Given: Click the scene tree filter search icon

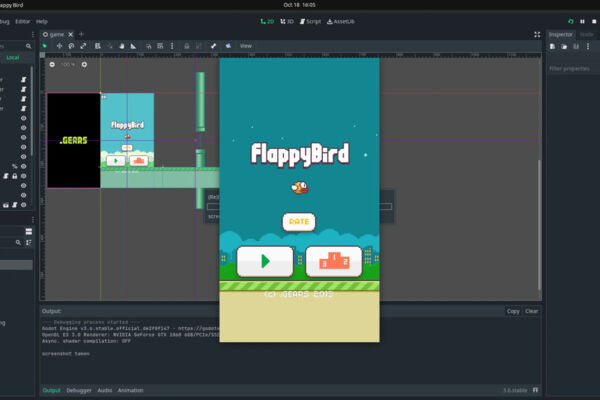Looking at the screenshot, I should click(29, 46).
